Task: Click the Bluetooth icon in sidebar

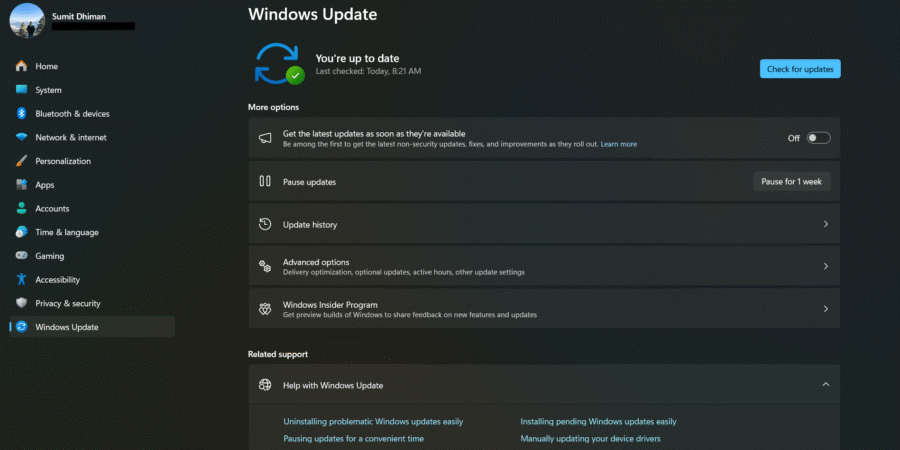Action: [x=21, y=114]
